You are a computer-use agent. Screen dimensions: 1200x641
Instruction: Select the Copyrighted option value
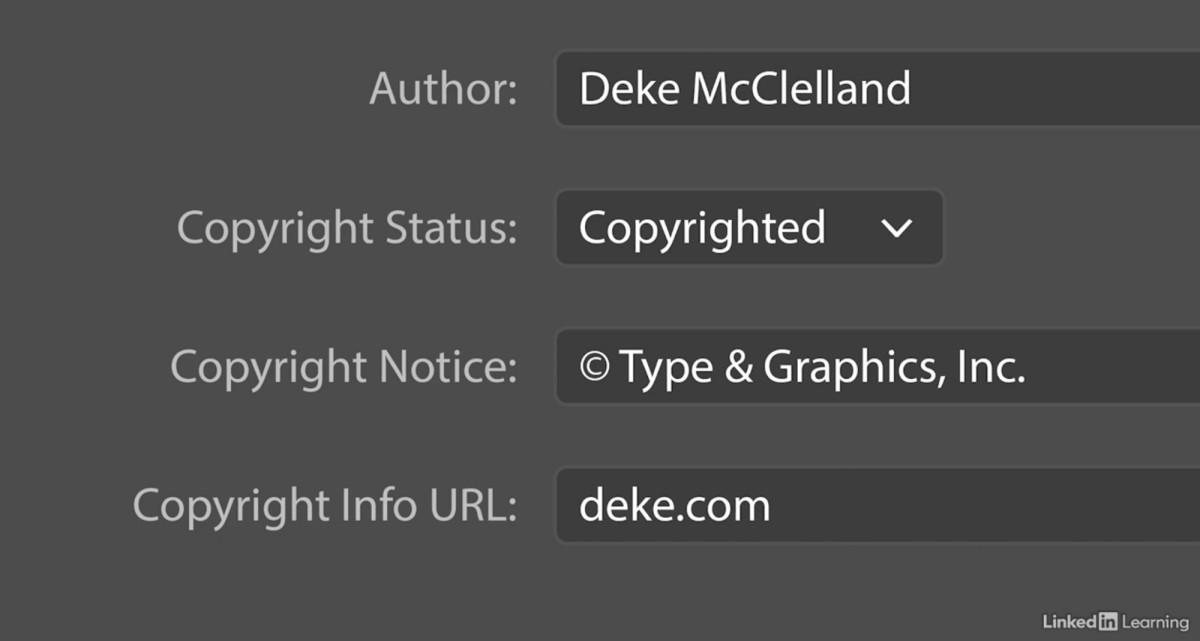point(702,227)
